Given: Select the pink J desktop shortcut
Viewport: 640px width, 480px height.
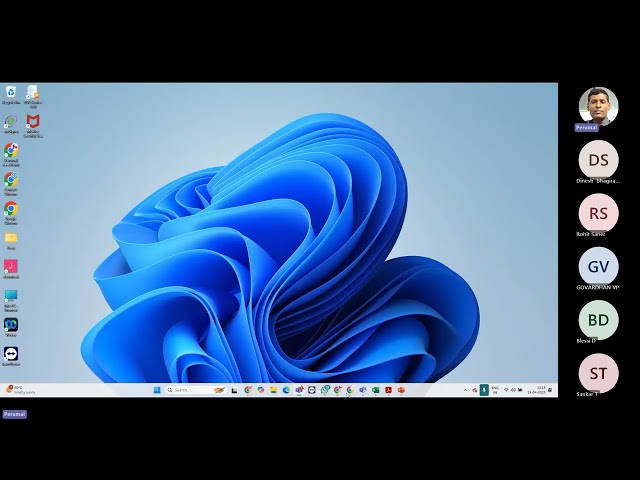Looking at the screenshot, I should pyautogui.click(x=11, y=269).
